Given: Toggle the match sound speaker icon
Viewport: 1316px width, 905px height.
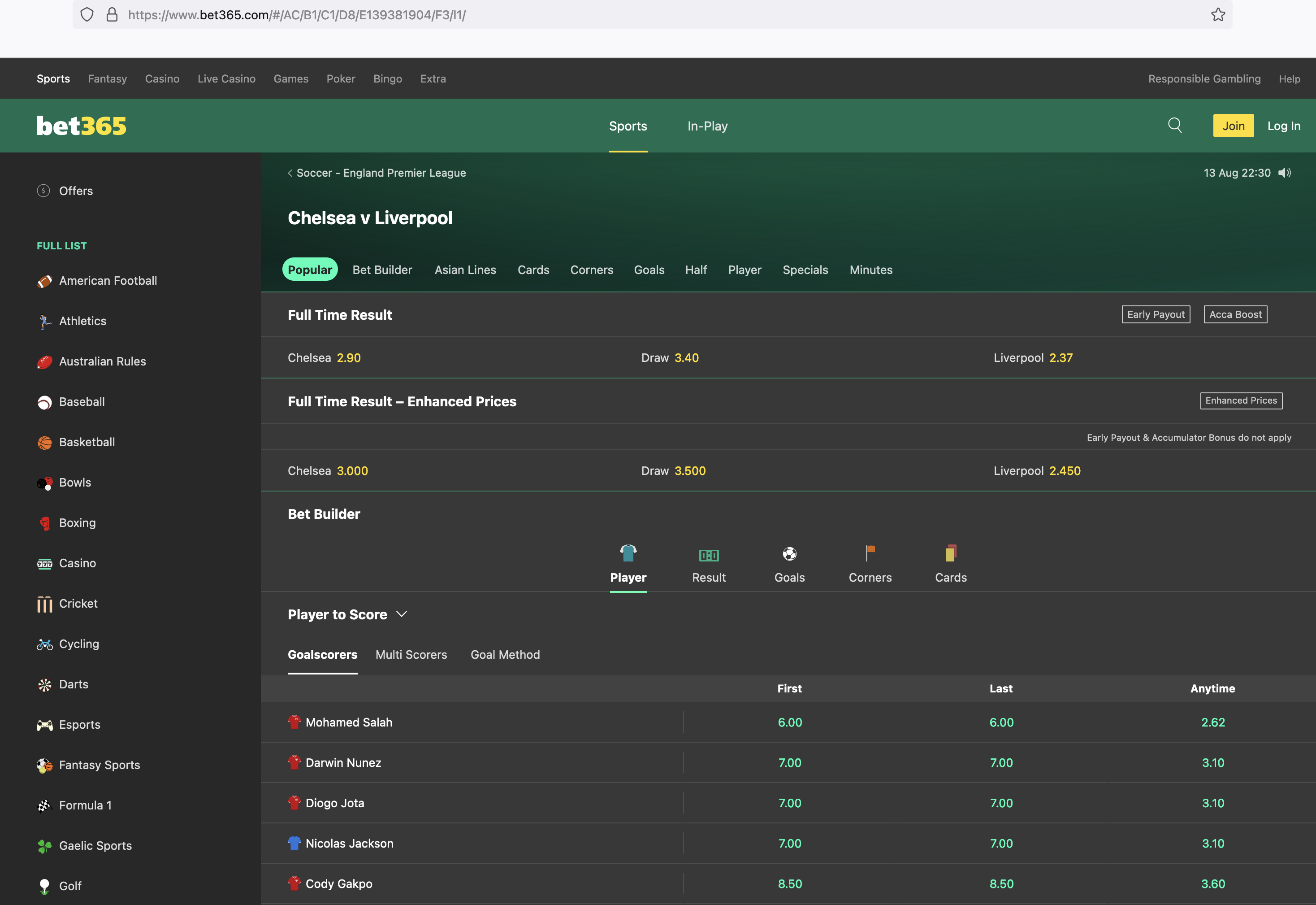Looking at the screenshot, I should (1284, 173).
